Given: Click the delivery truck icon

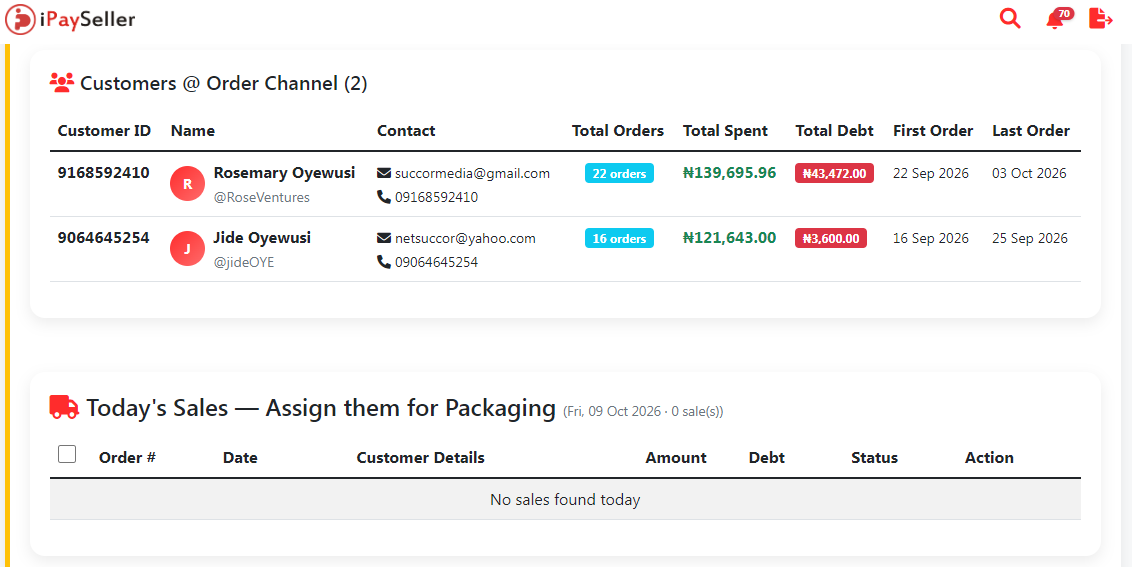Looking at the screenshot, I should click(64, 407).
